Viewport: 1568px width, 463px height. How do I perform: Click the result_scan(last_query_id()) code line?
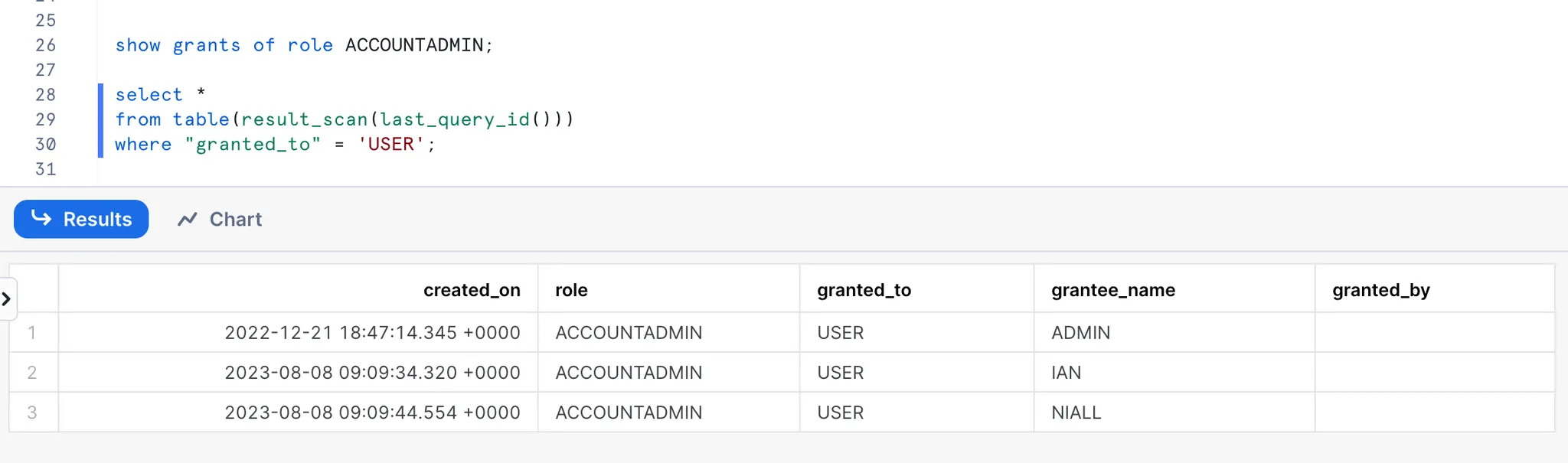[345, 119]
